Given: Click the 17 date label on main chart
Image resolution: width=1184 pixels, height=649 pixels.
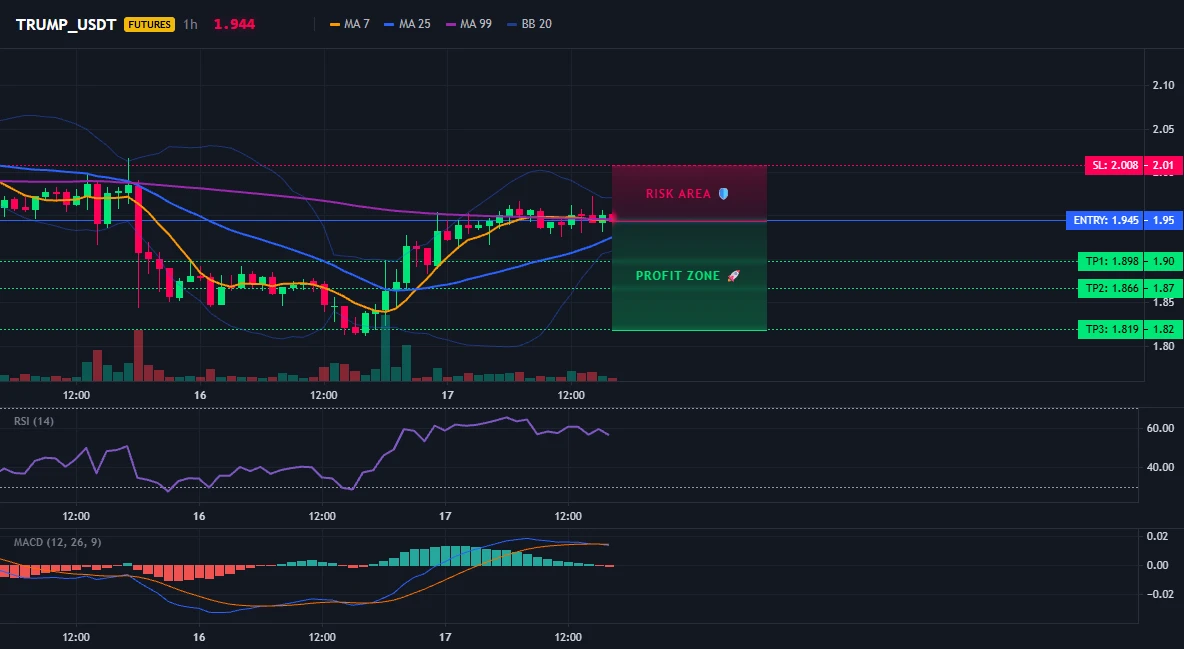Looking at the screenshot, I should pyautogui.click(x=447, y=395).
